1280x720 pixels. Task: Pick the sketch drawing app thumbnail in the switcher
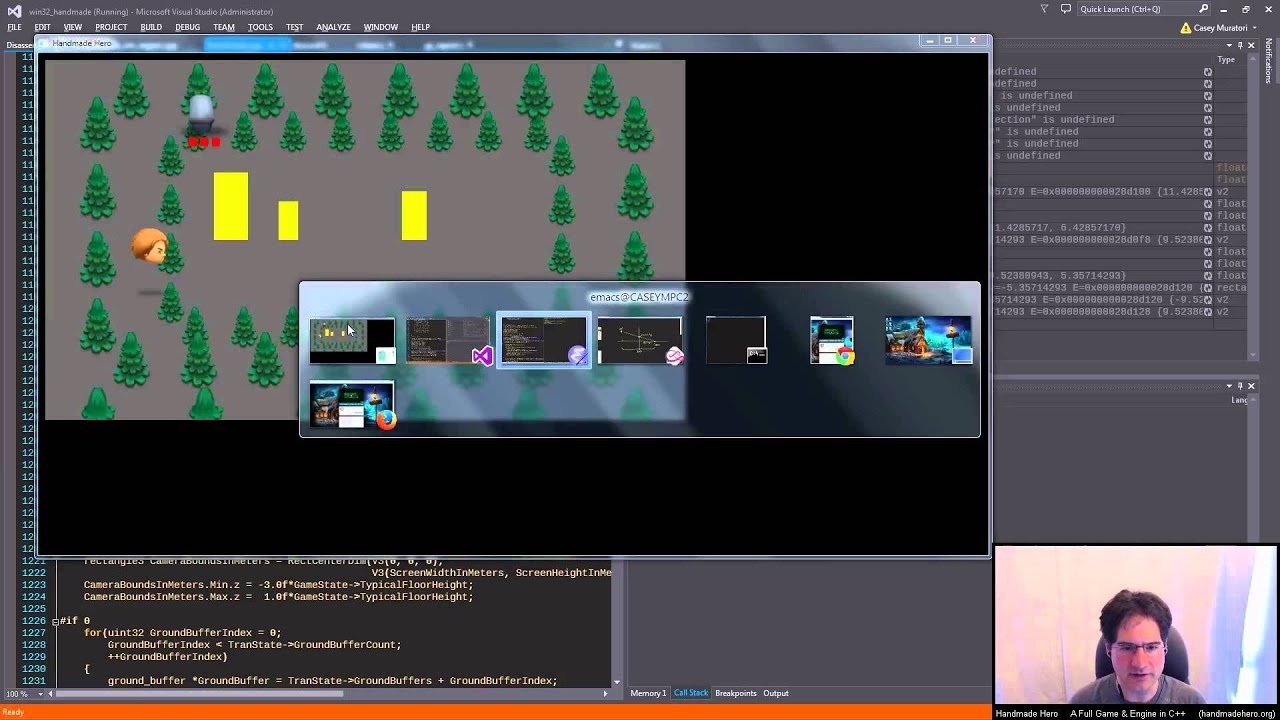[640, 341]
